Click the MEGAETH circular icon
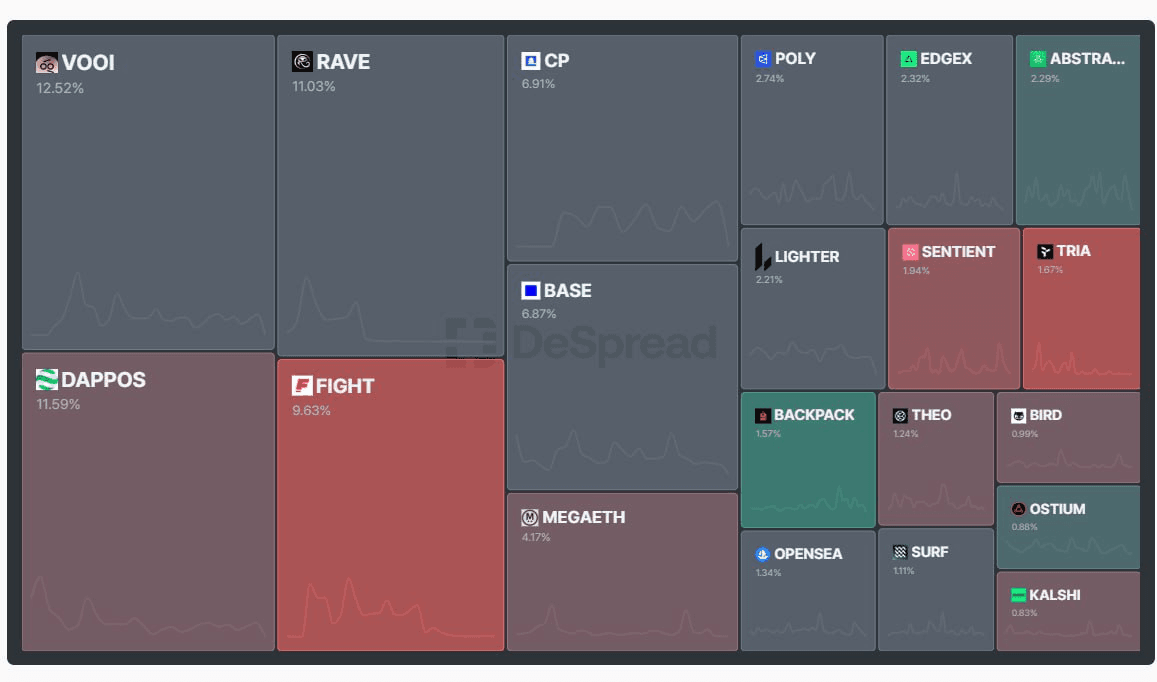The height and width of the screenshot is (682, 1157). tap(530, 518)
